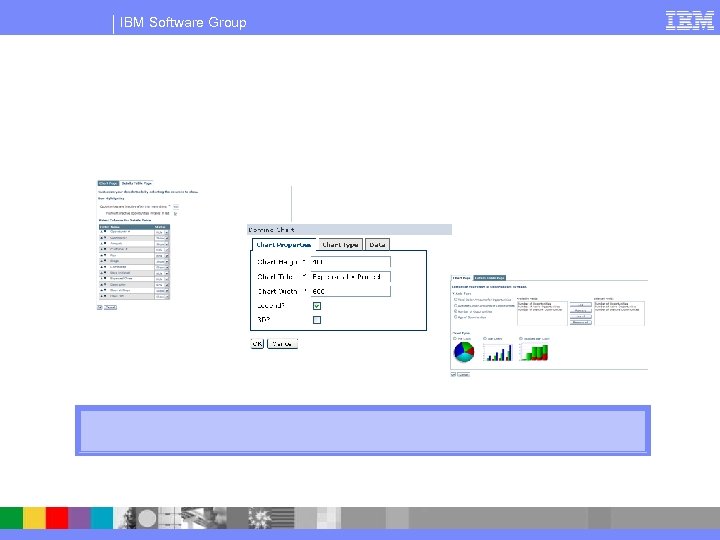The height and width of the screenshot is (540, 720).
Task: Click the Add button between field lists
Action: point(580,305)
